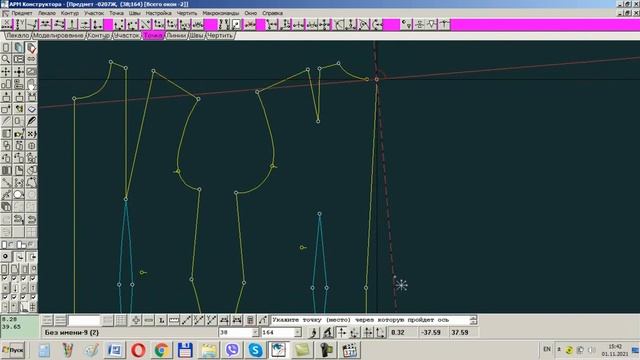Switch to the Участок tab
640x360 pixels.
(126, 36)
